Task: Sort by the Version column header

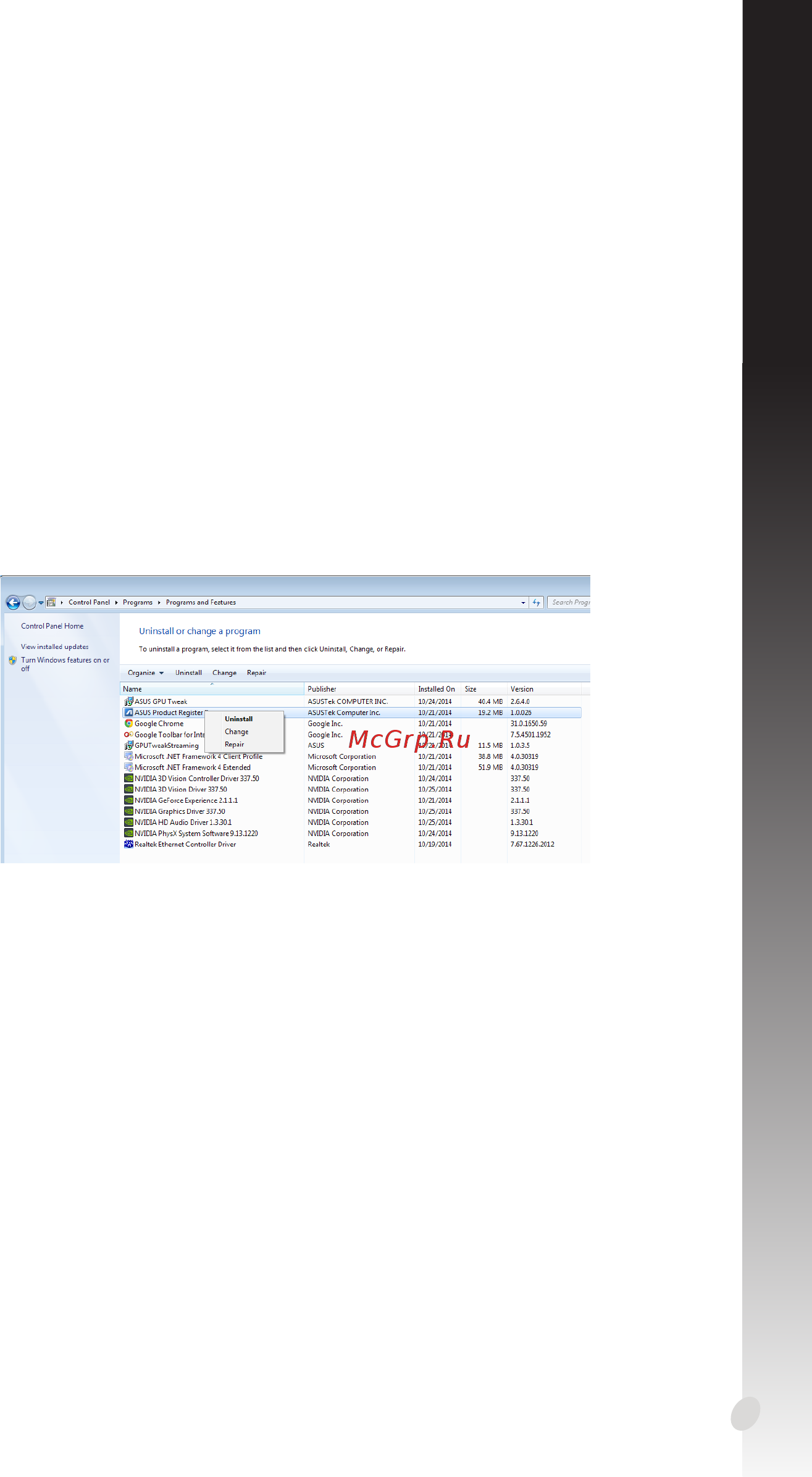Action: pos(543,689)
